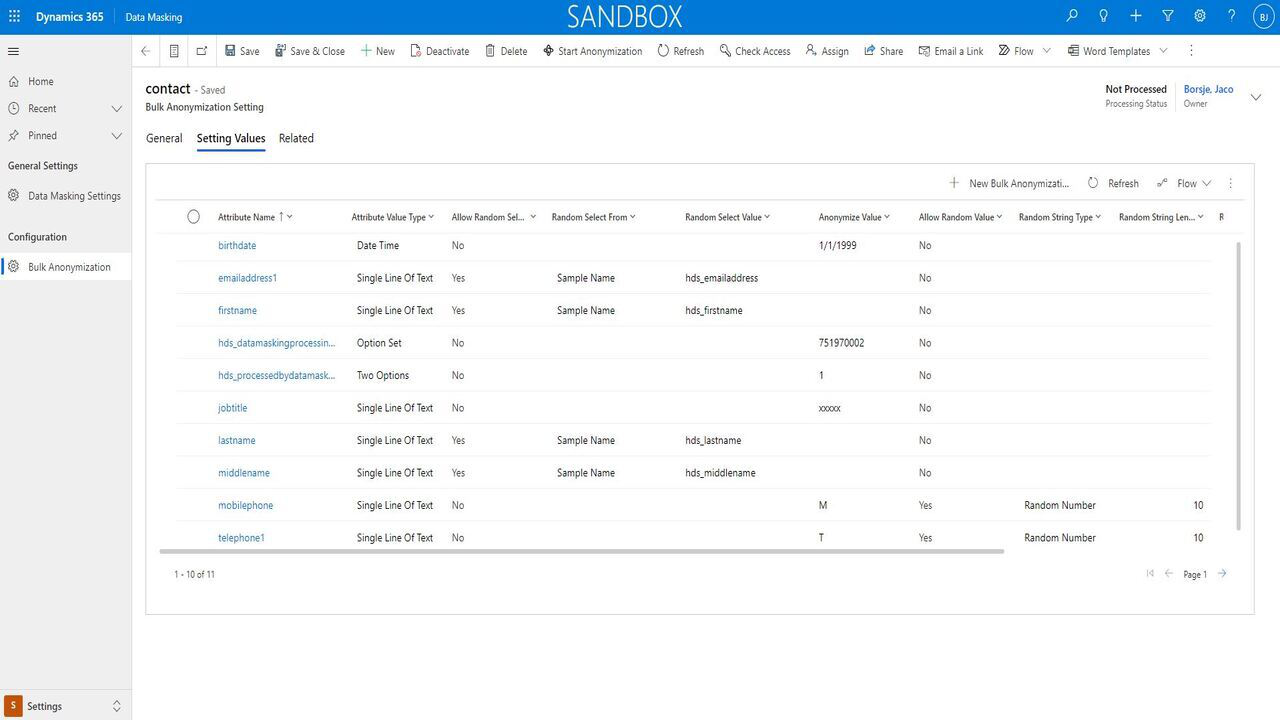Viewport: 1280px width, 720px height.
Task: Click the Start Anonymization icon
Action: 548,51
